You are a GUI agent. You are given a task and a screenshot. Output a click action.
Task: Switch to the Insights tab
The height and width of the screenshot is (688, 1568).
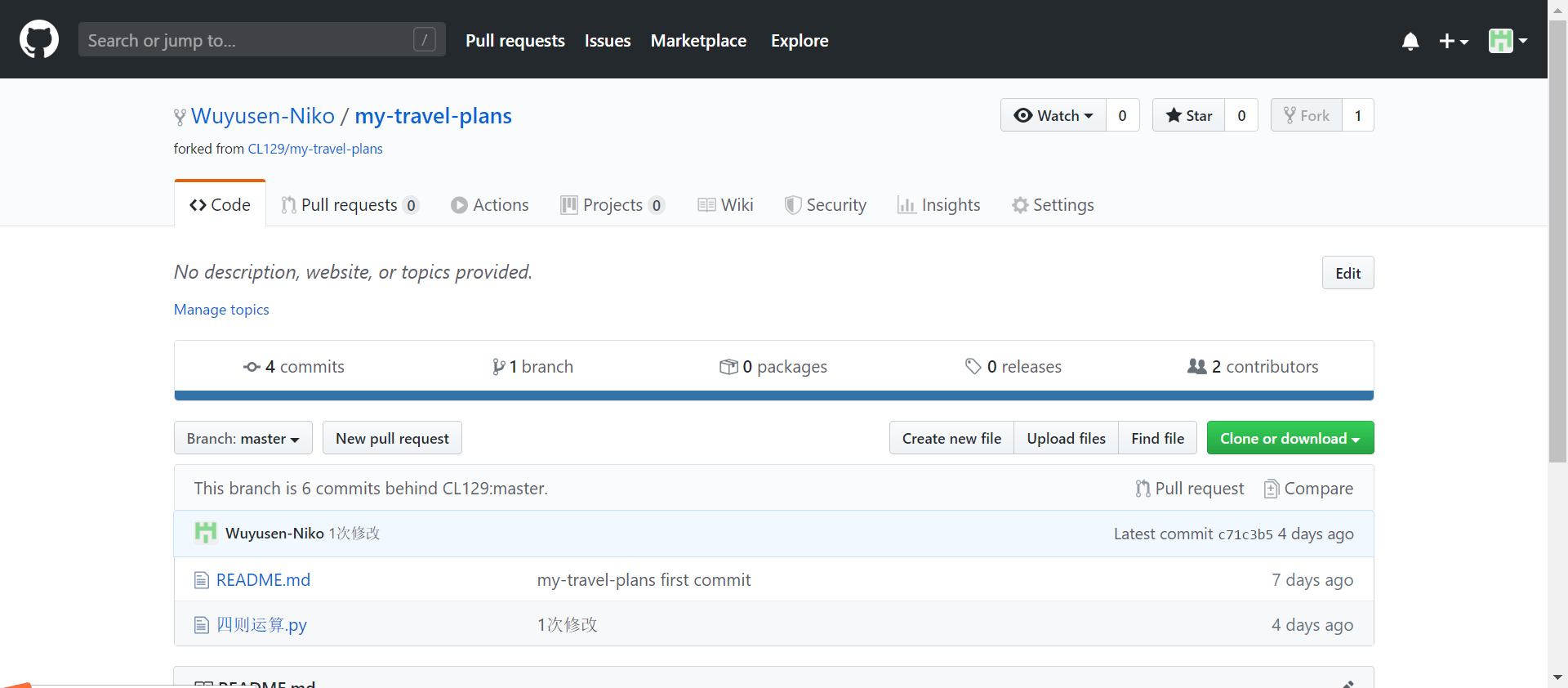(939, 204)
